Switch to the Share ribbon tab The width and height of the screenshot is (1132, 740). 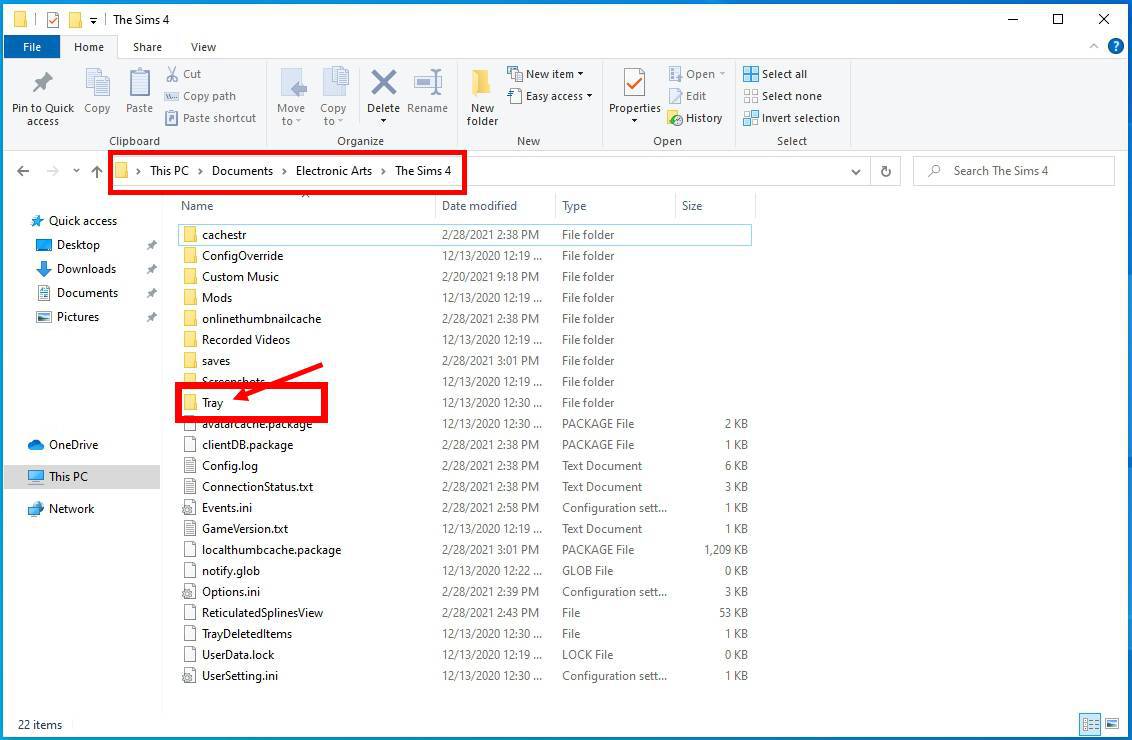pyautogui.click(x=147, y=47)
